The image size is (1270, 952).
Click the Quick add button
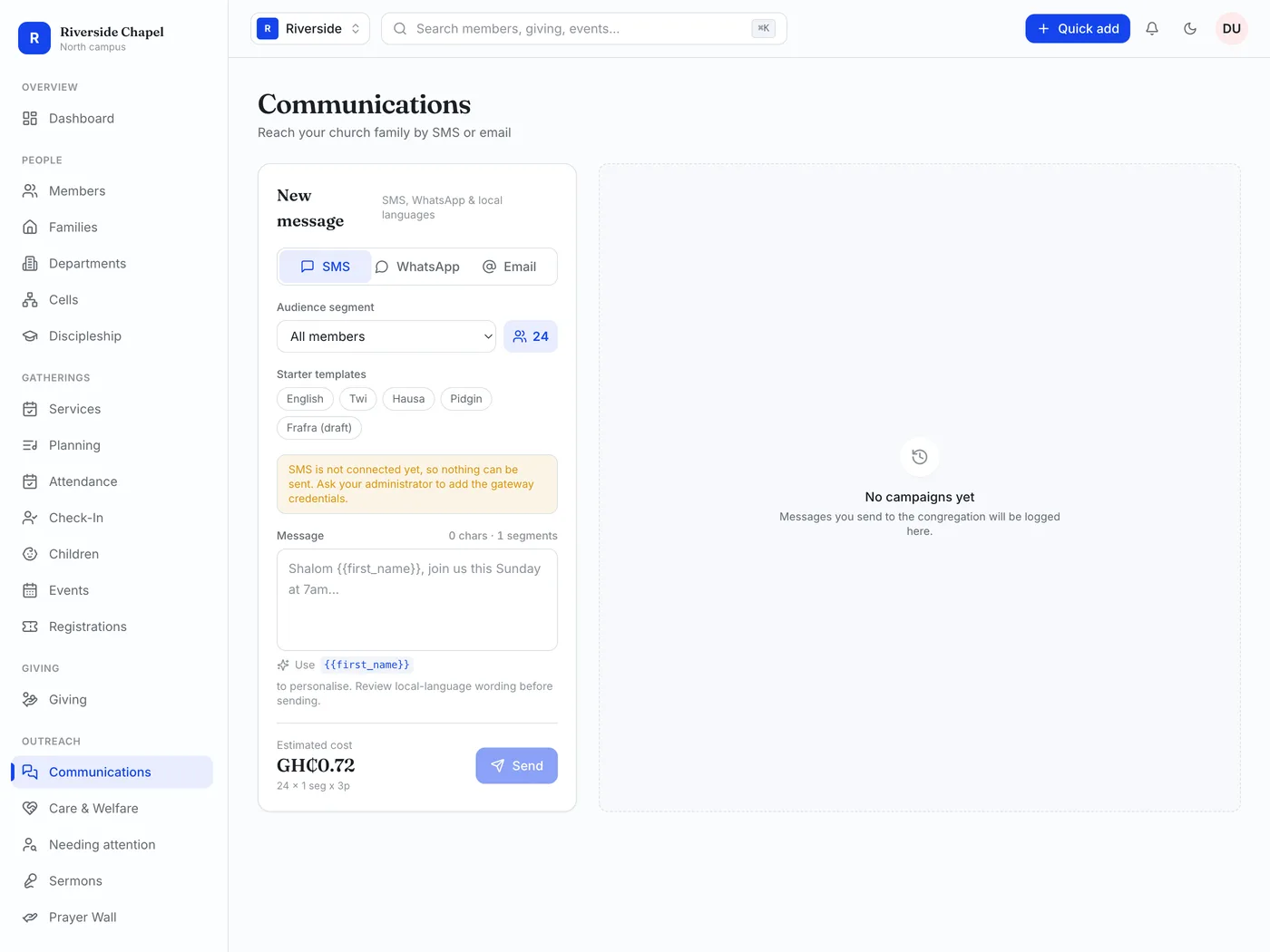click(1078, 29)
